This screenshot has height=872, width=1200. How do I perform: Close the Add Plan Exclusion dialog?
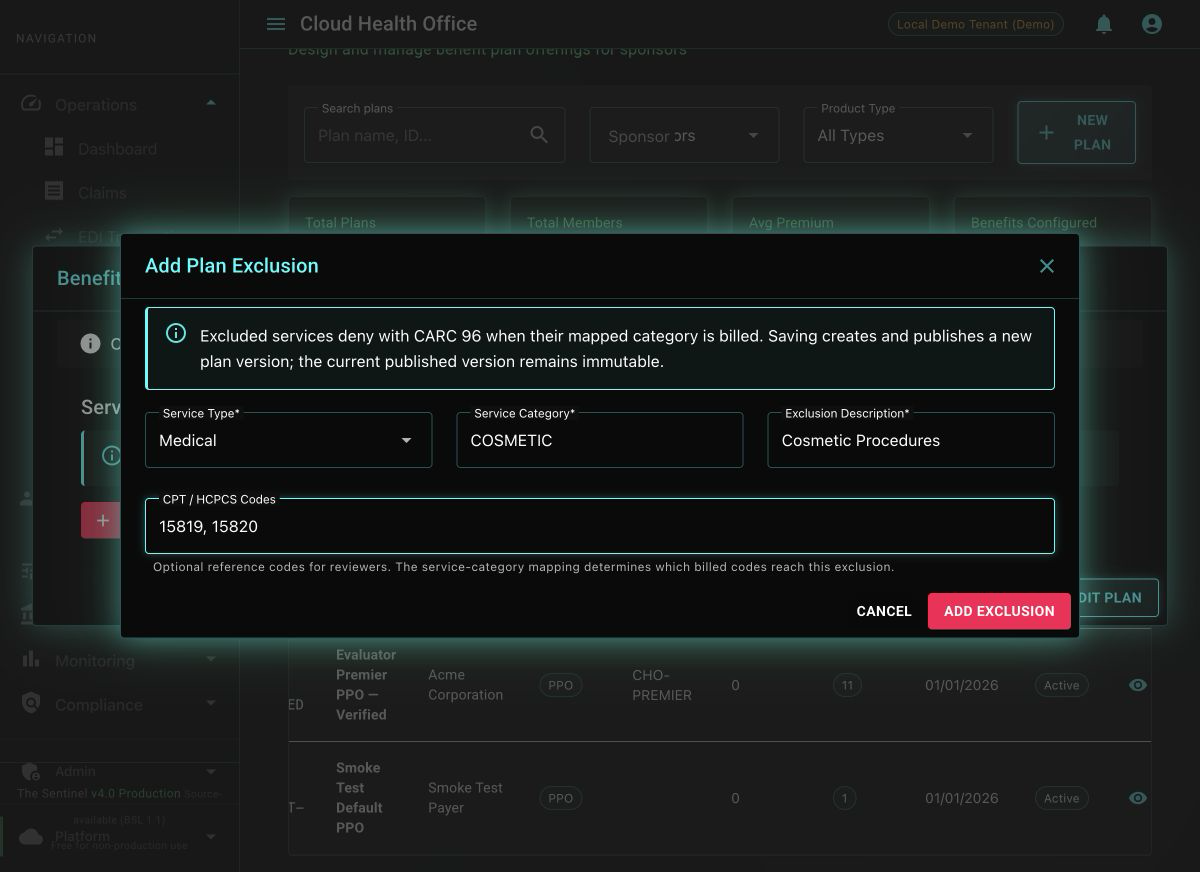tap(1047, 266)
